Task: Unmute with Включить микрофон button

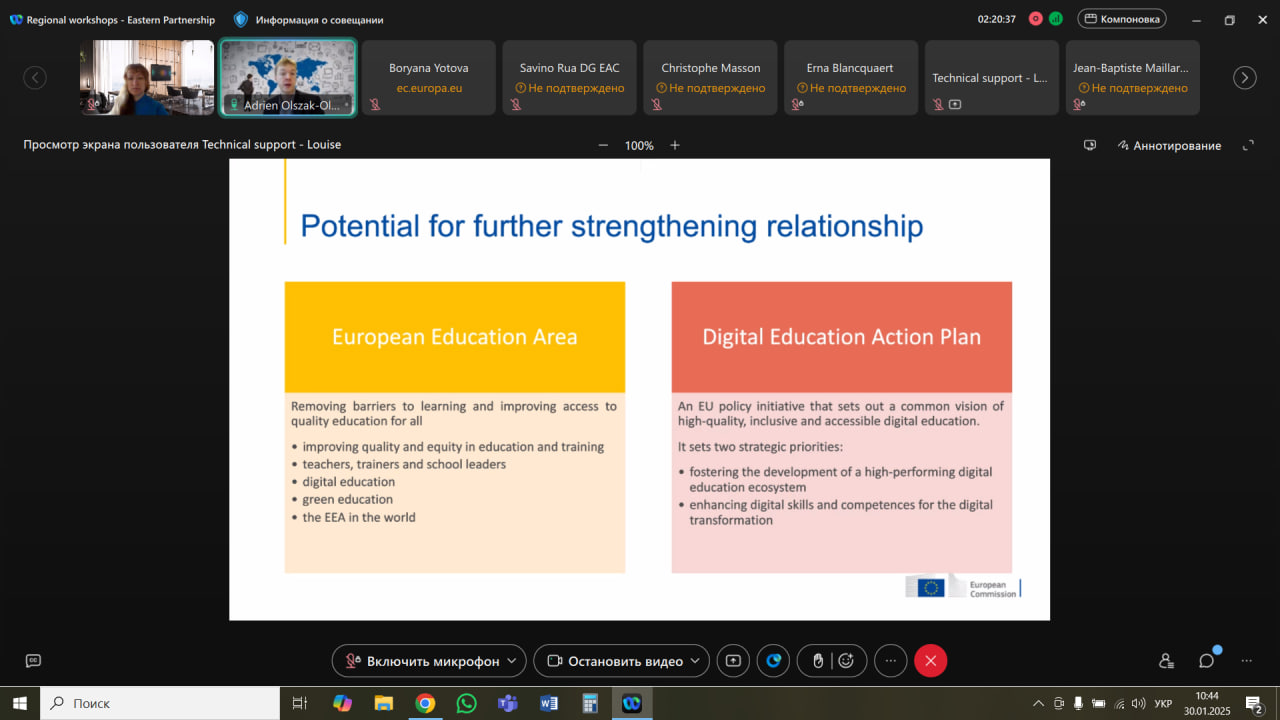Action: 422,661
